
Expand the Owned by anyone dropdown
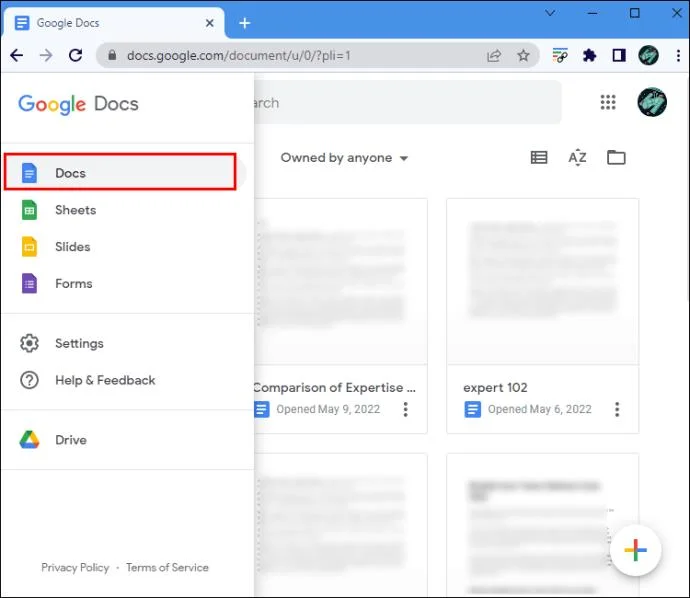click(x=344, y=158)
